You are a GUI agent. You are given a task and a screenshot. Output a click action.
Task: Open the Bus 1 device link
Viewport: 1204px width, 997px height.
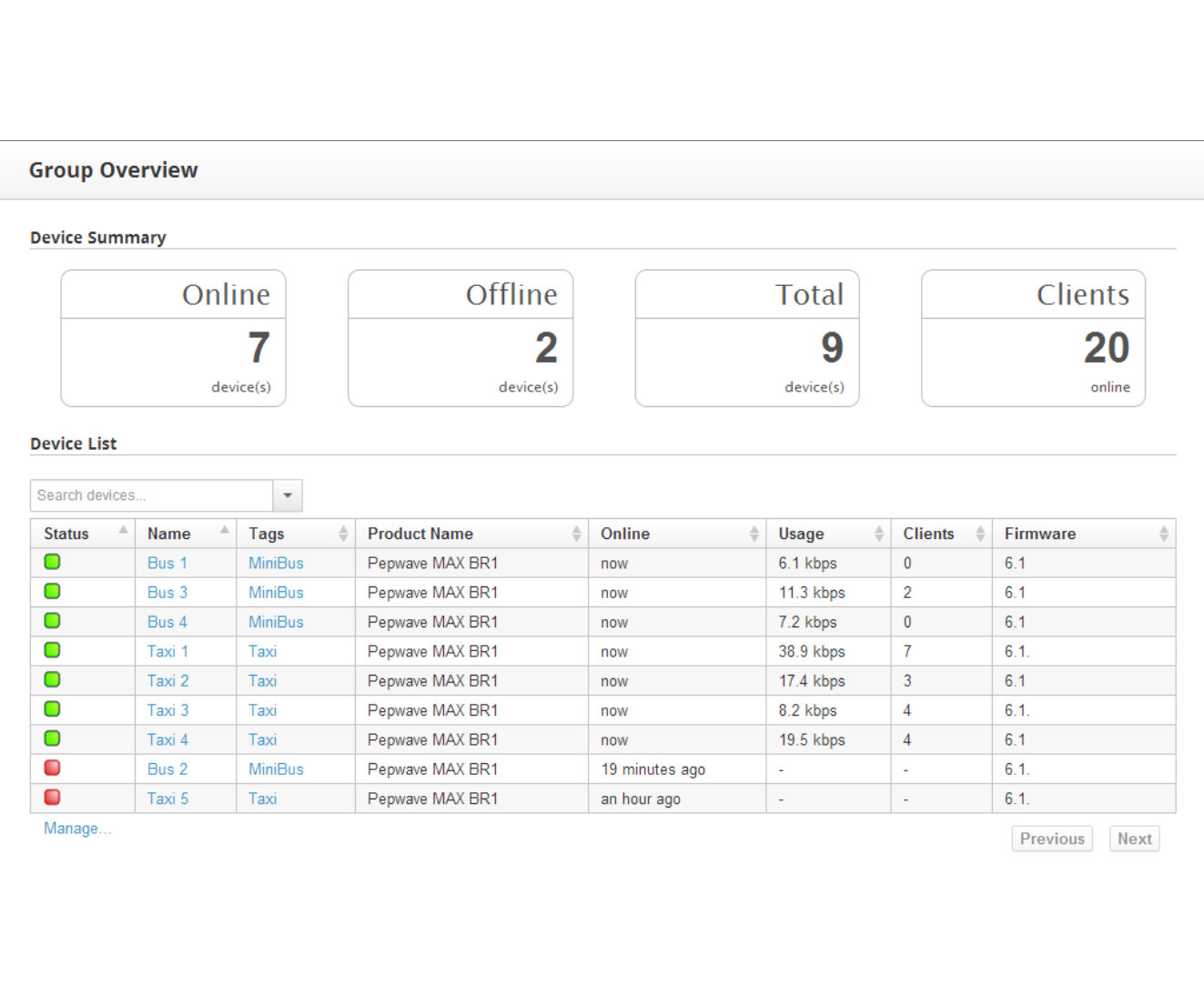coord(167,563)
